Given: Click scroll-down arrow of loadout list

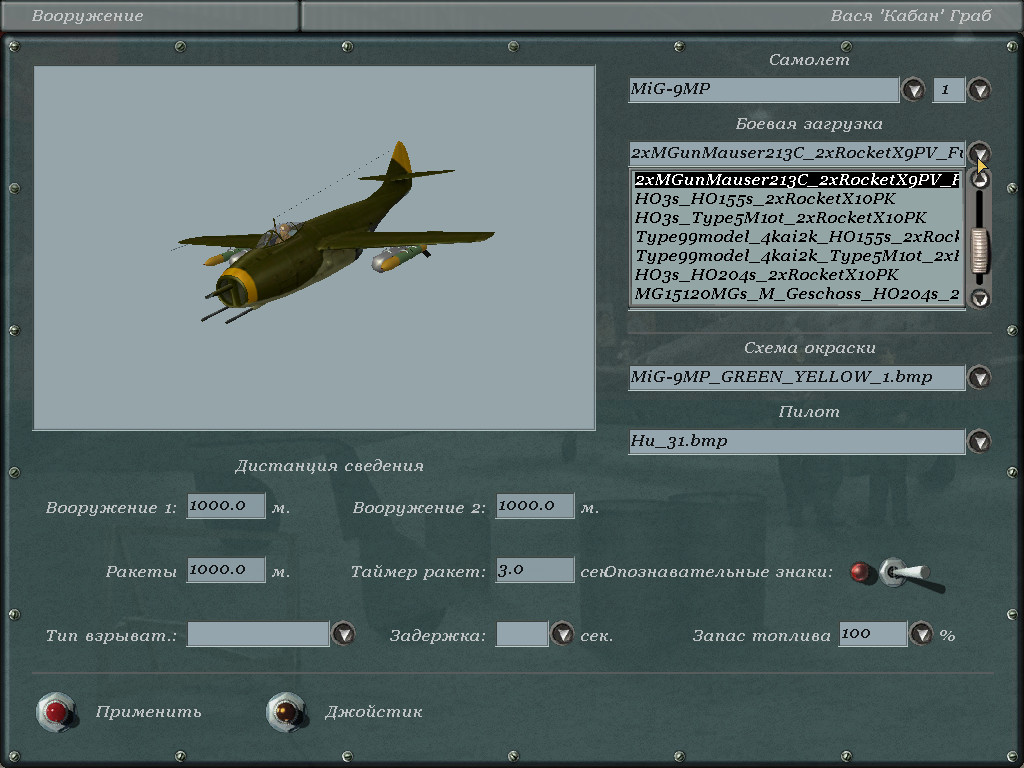Looking at the screenshot, I should pos(979,298).
